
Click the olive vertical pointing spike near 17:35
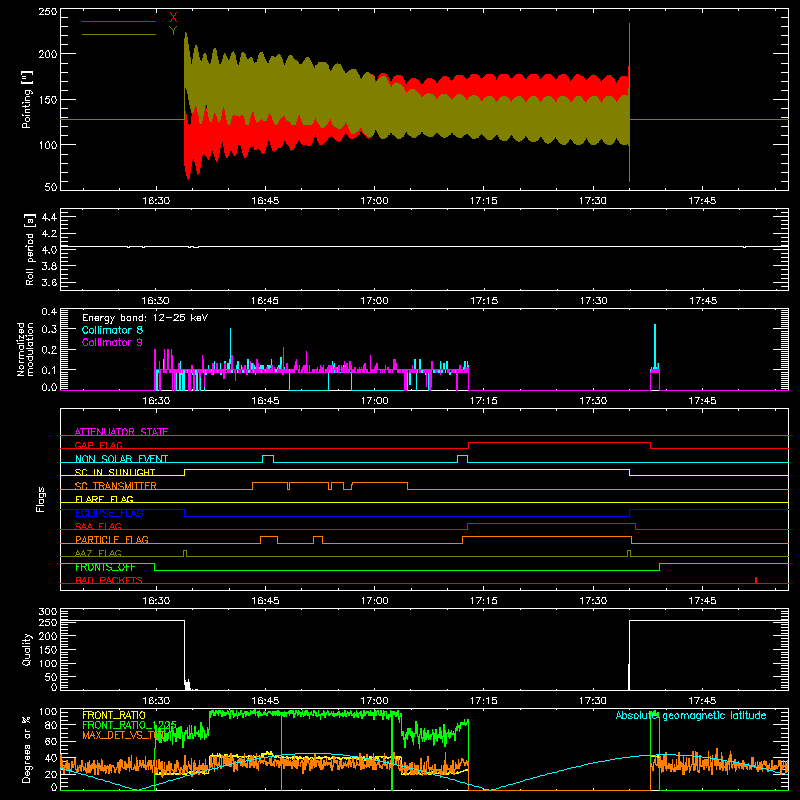click(630, 102)
